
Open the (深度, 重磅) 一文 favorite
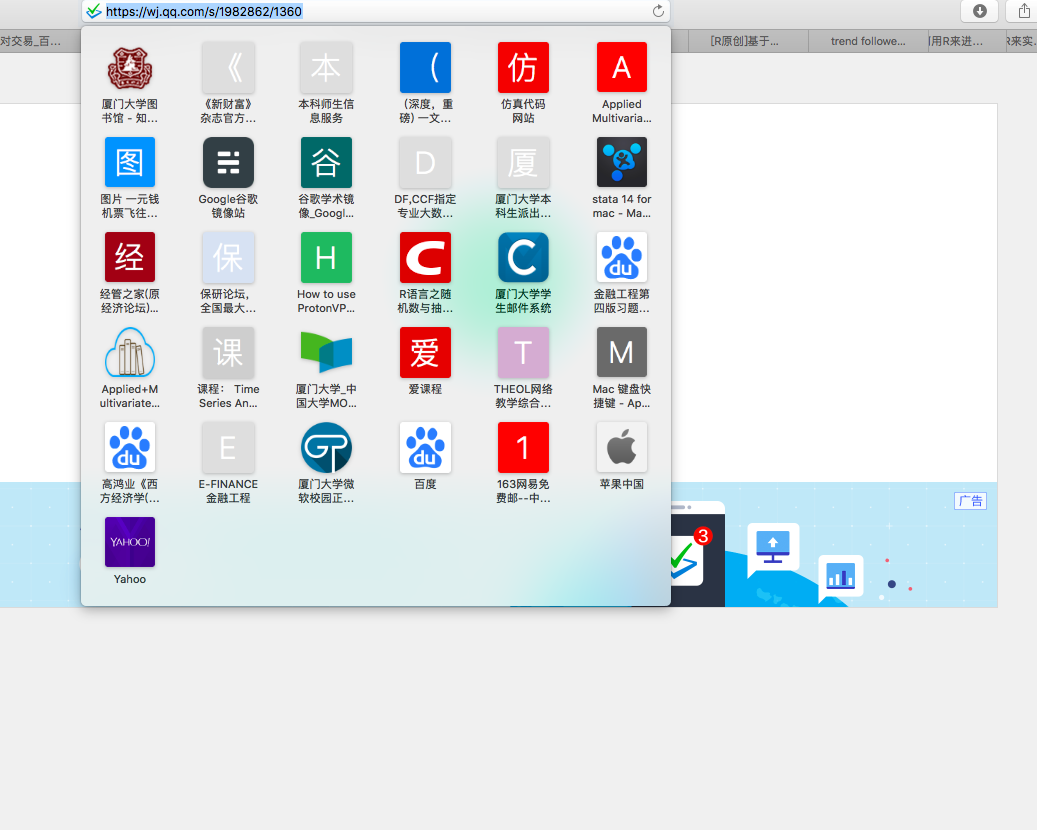point(425,82)
